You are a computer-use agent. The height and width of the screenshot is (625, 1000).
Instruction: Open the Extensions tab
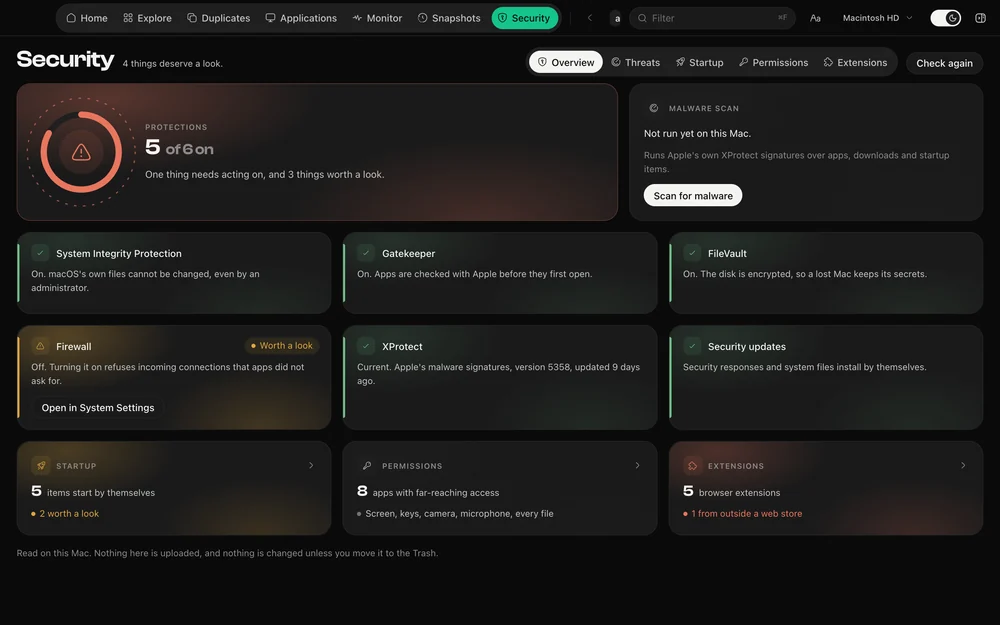(855, 62)
